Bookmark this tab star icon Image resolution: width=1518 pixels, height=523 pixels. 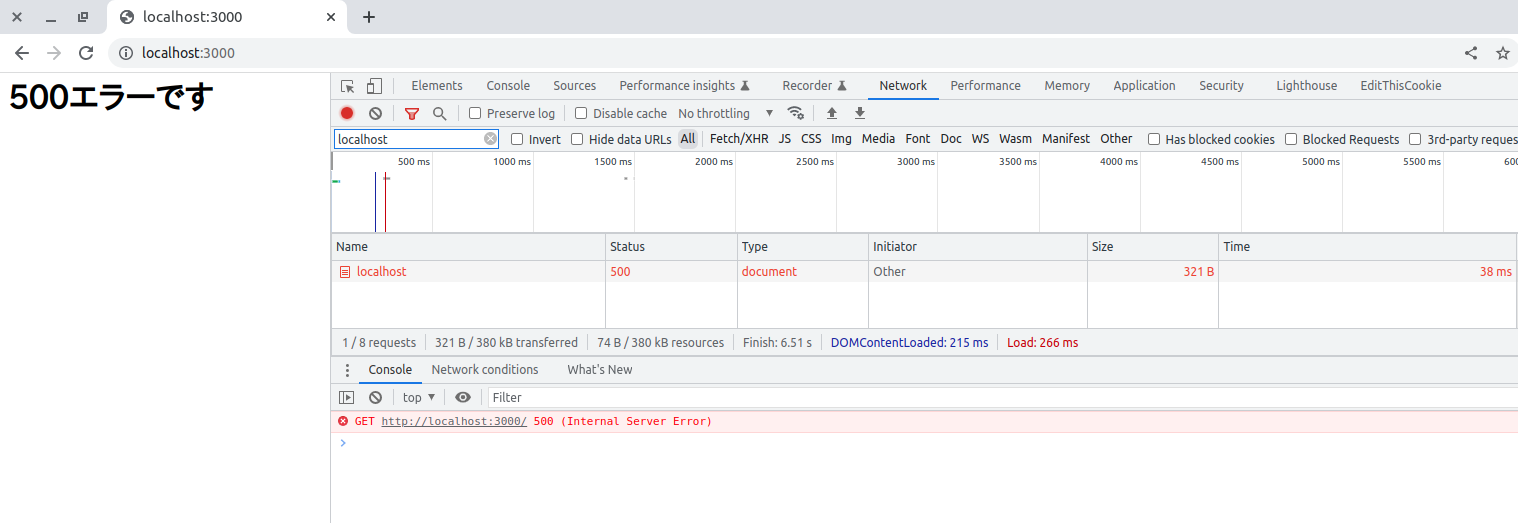[x=1502, y=53]
